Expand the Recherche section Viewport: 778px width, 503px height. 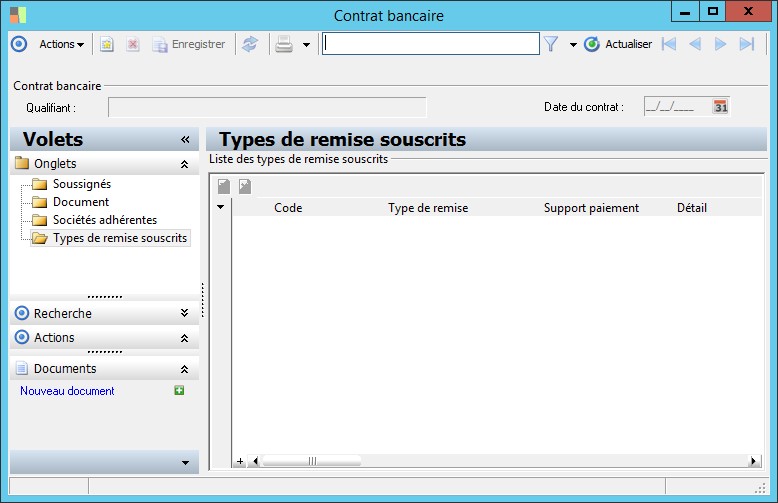tap(184, 313)
